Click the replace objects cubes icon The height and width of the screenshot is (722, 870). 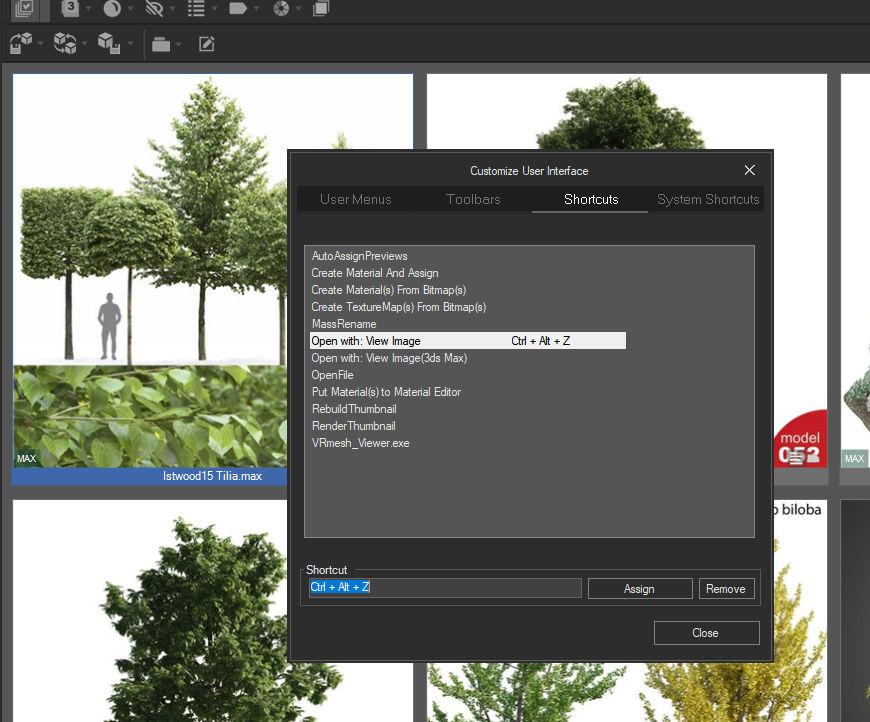pos(65,43)
